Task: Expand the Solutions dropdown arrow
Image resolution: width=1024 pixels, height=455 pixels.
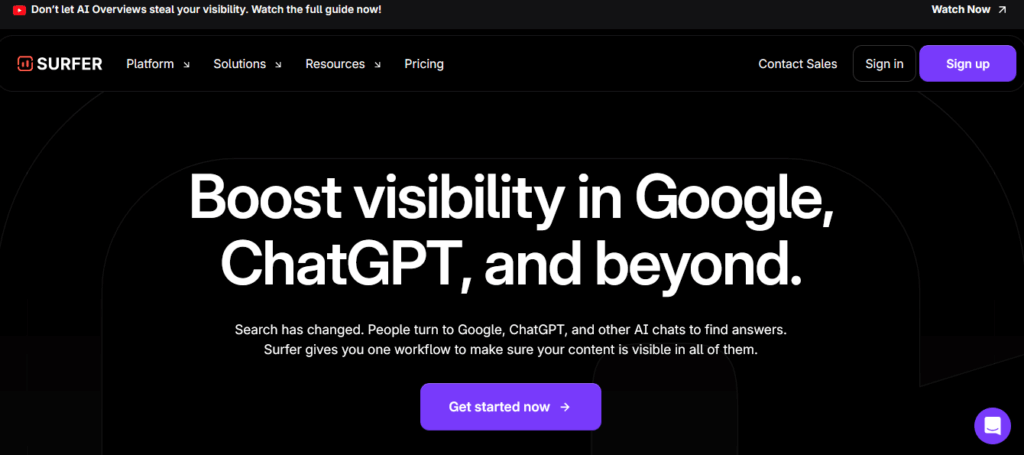Action: (278, 65)
